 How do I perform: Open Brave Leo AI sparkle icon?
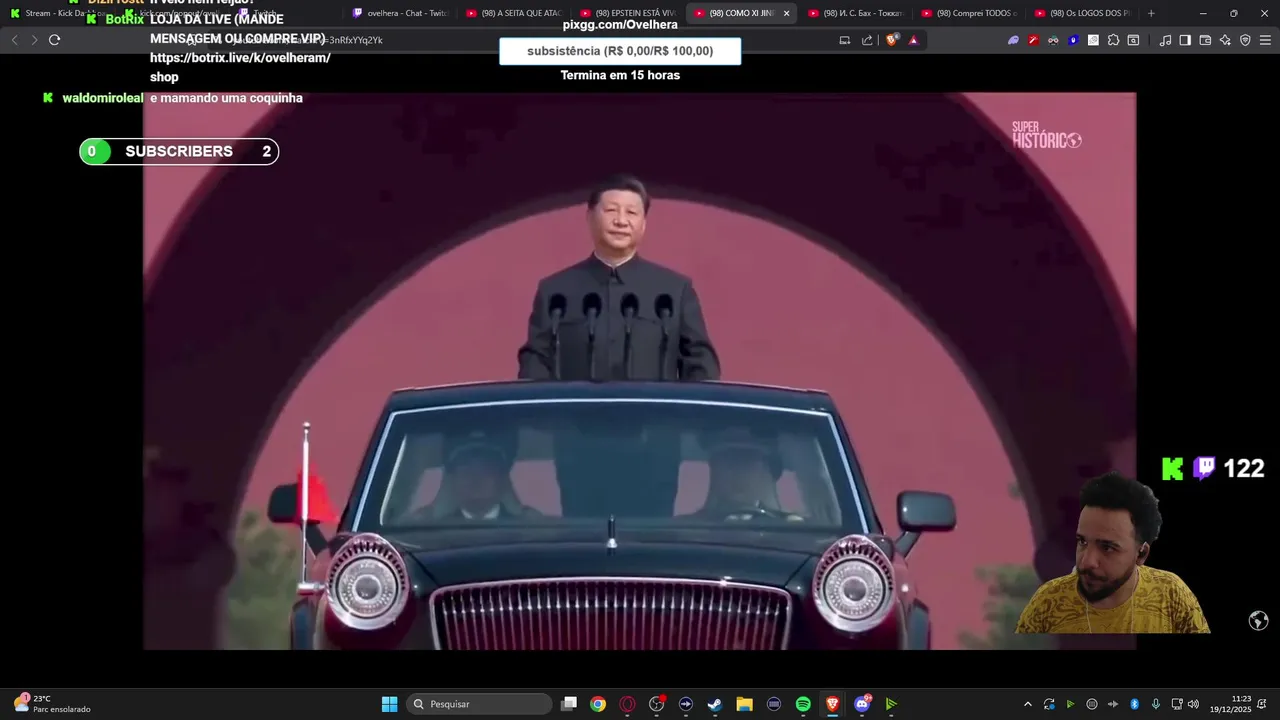[1225, 40]
